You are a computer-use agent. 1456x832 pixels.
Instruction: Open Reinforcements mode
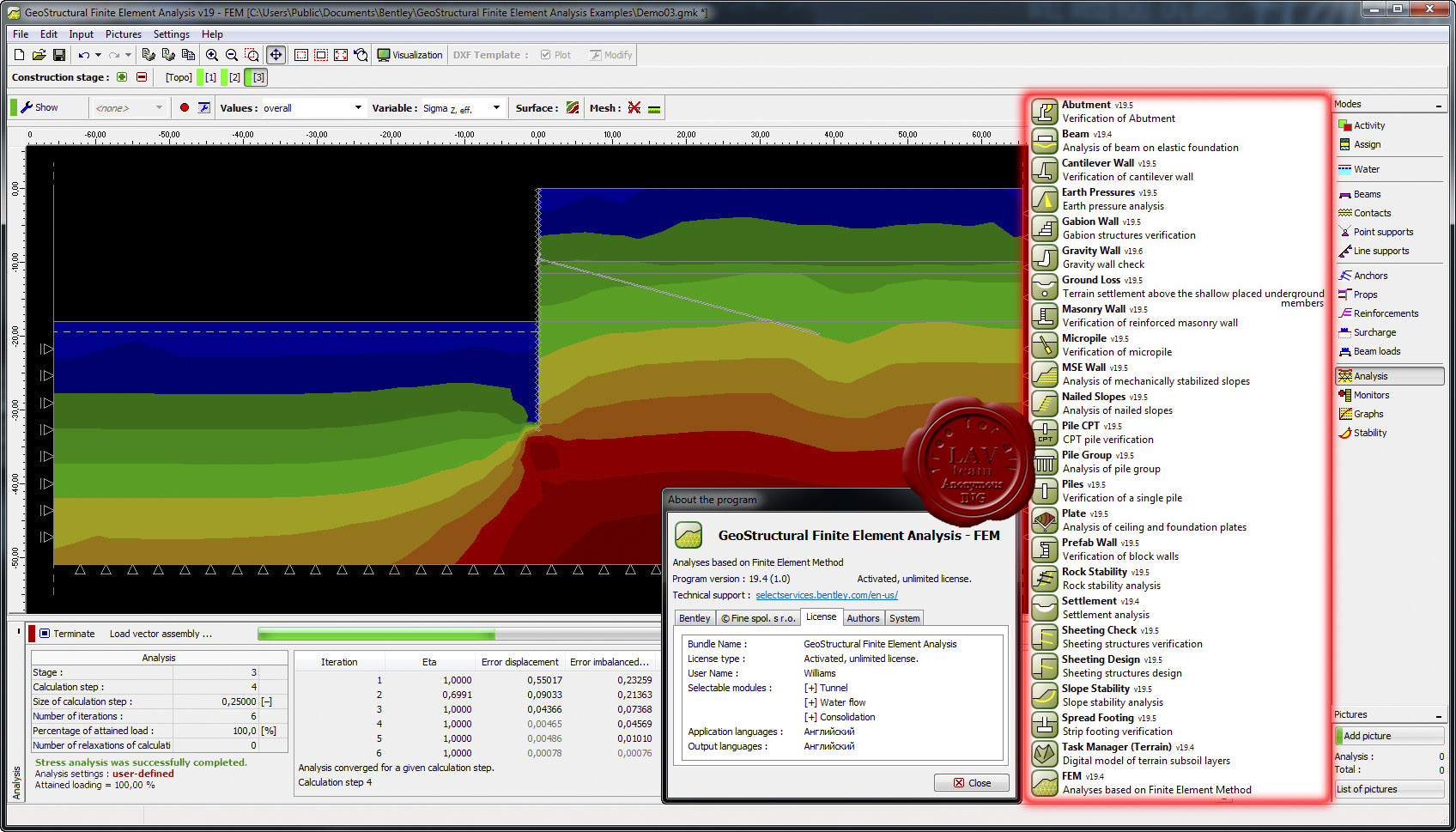tap(1379, 313)
